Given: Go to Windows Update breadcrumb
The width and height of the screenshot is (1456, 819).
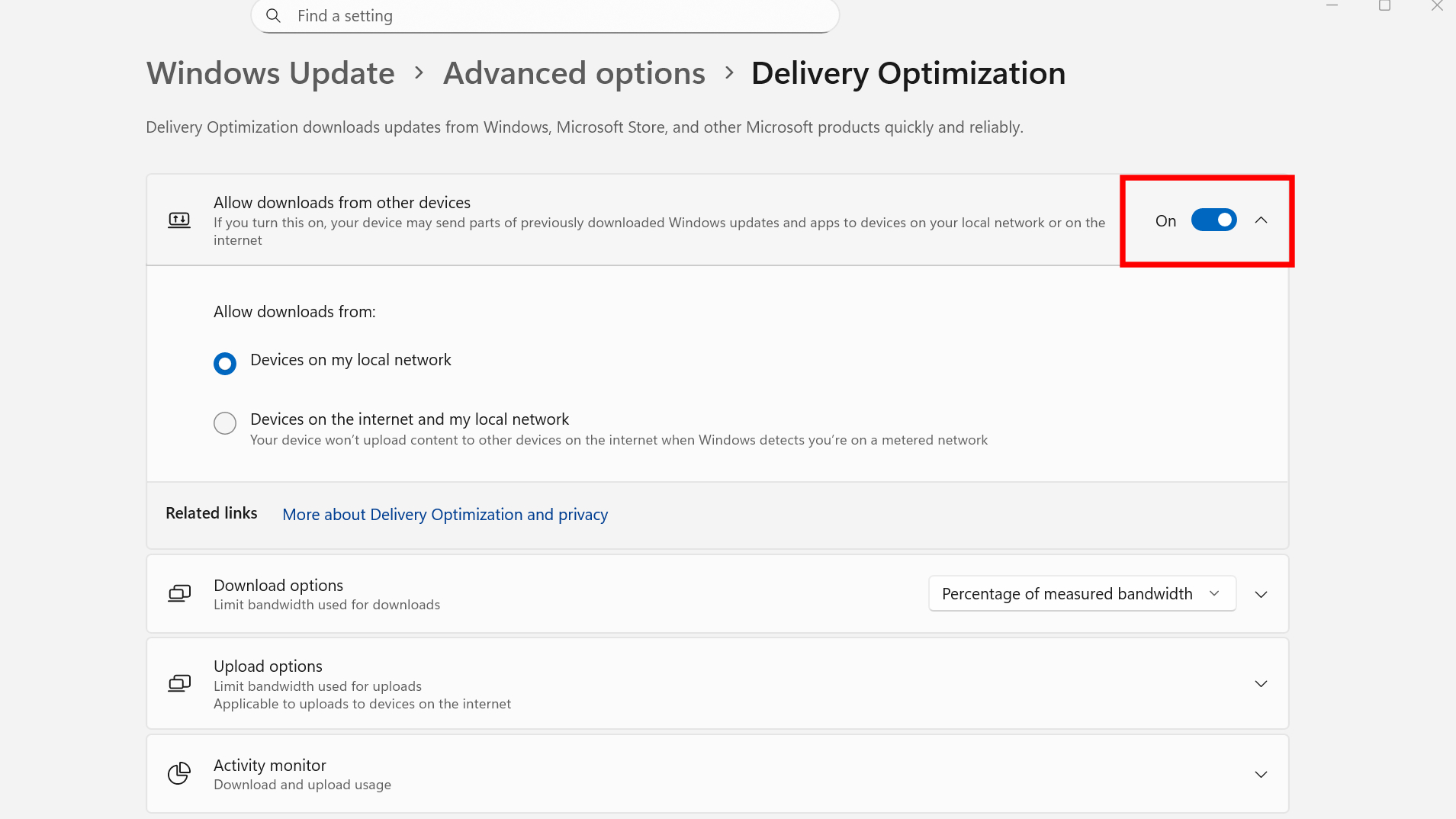Looking at the screenshot, I should pos(270,73).
